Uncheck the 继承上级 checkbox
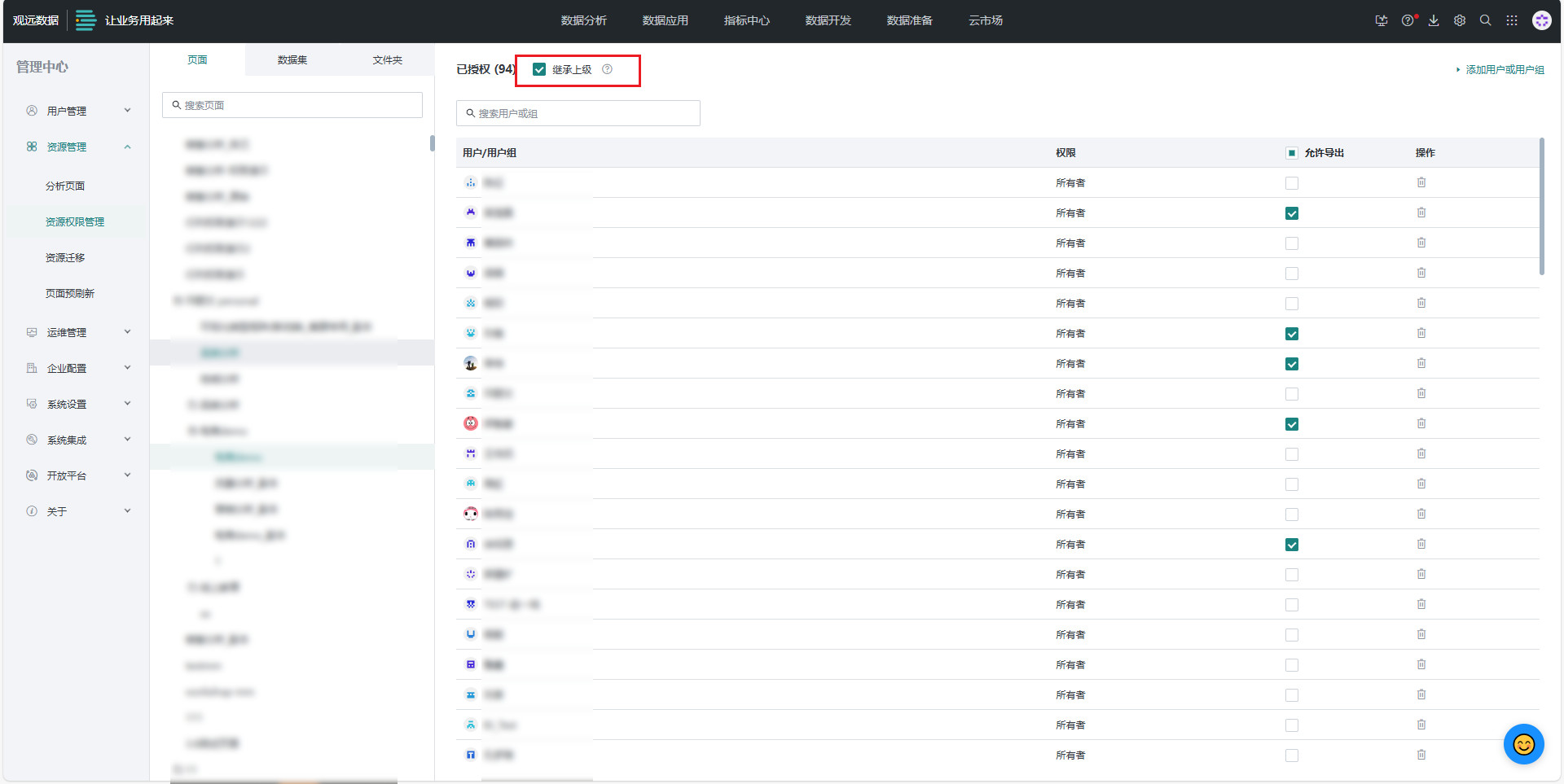 (539, 69)
